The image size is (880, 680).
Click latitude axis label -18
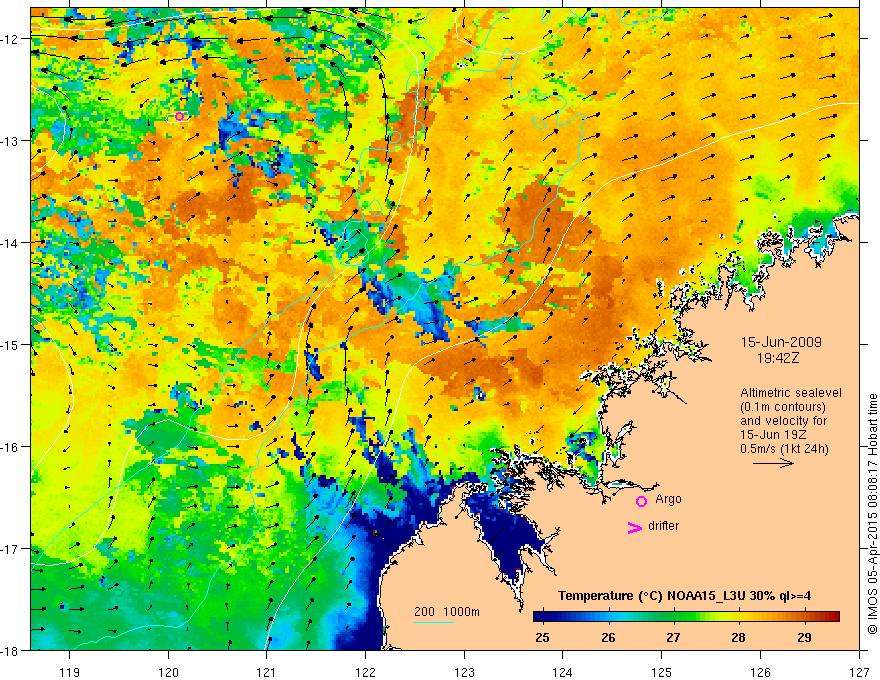pos(12,650)
